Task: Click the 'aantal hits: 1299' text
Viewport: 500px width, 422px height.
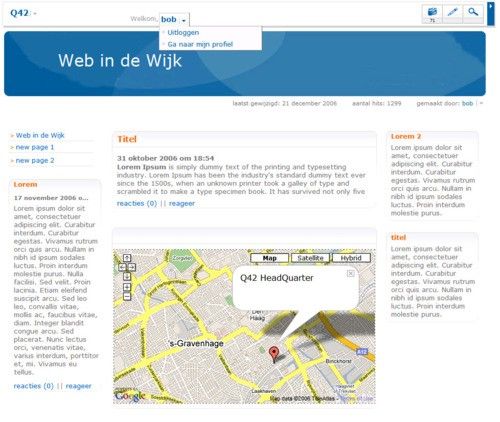Action: pyautogui.click(x=377, y=104)
